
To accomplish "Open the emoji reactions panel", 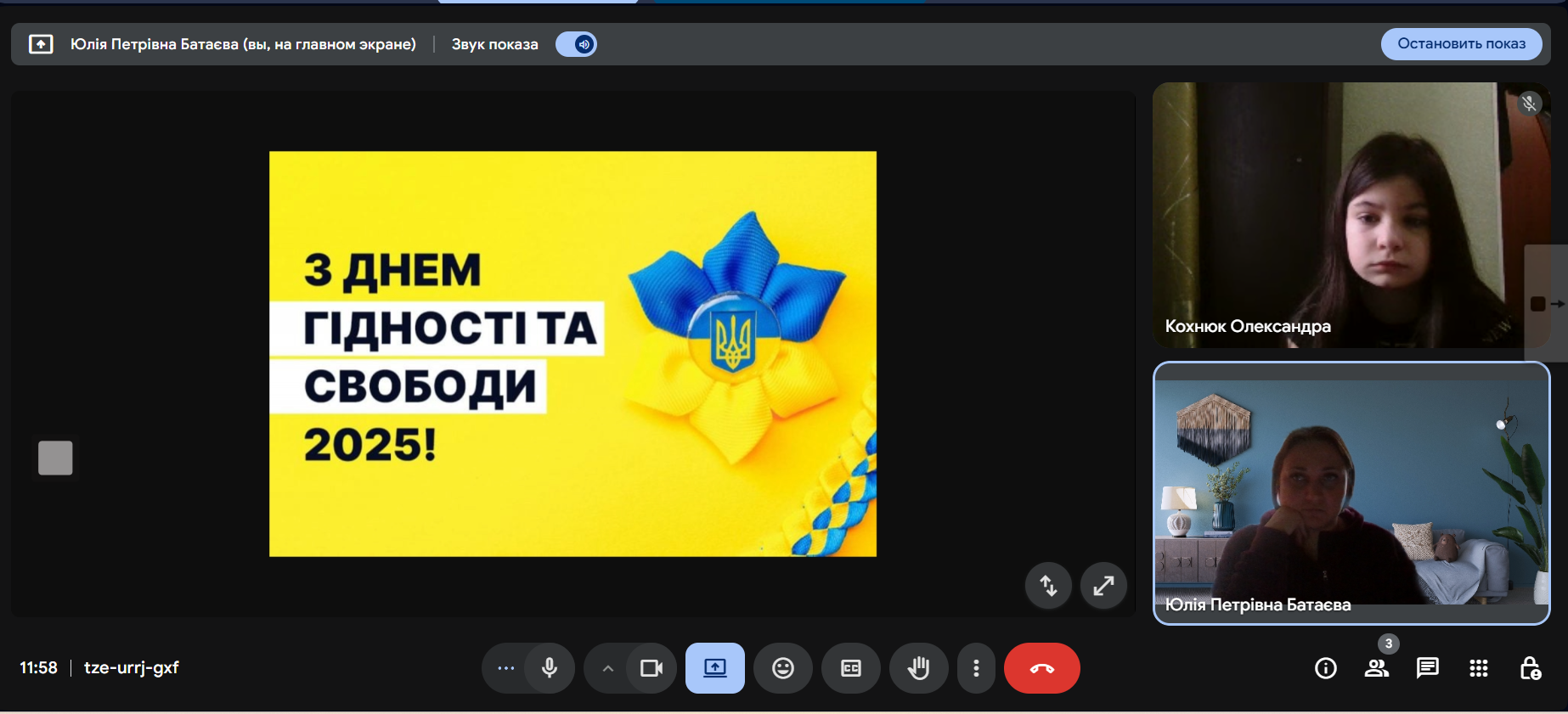I will [782, 668].
